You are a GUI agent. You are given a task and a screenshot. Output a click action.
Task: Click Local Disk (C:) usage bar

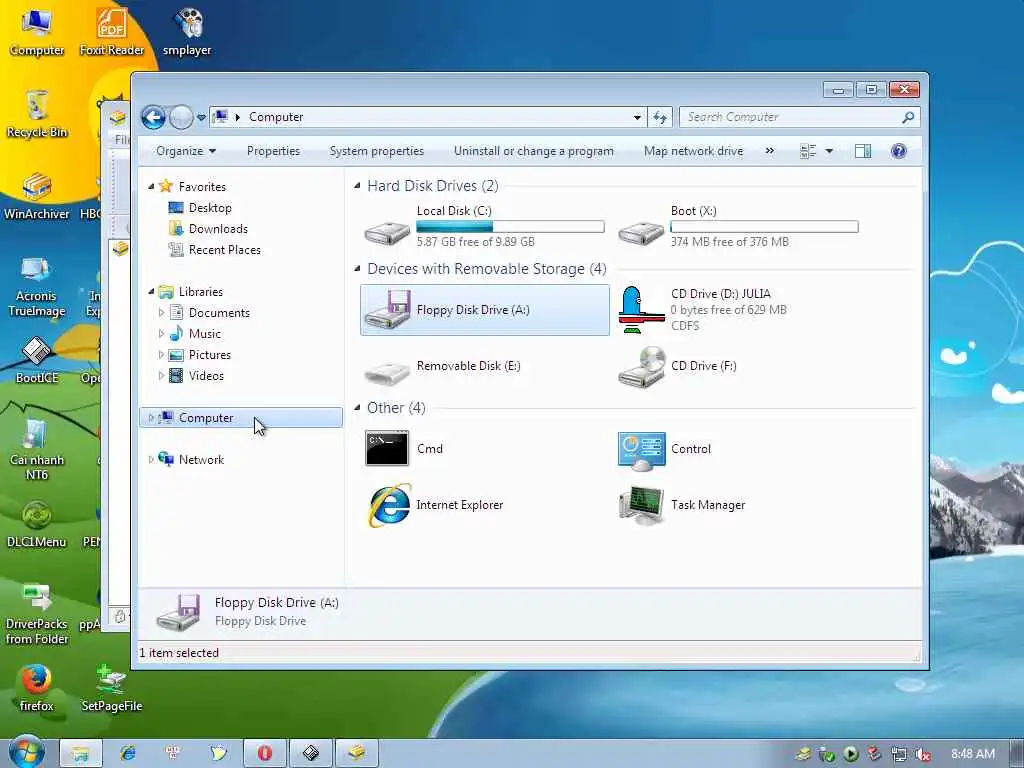[510, 227]
